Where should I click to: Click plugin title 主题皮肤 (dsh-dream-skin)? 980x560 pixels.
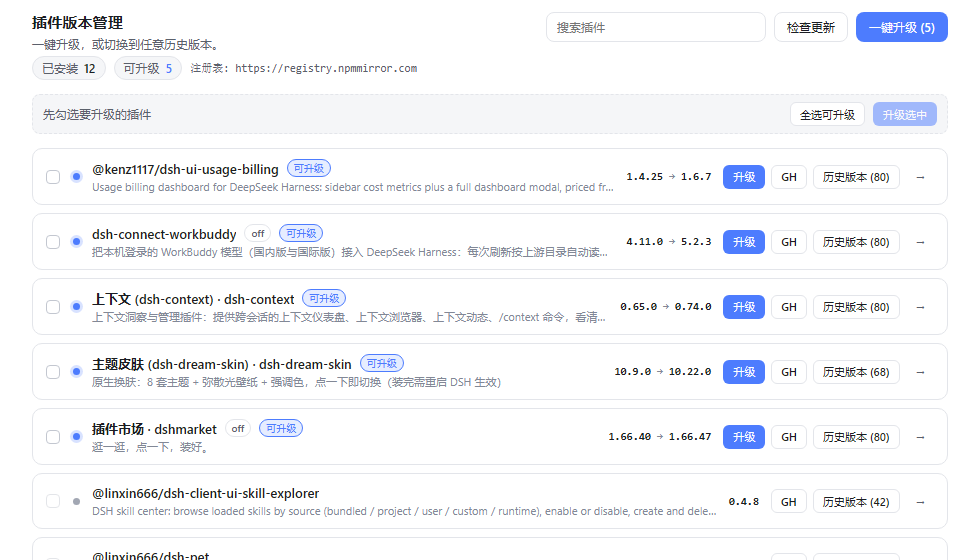tap(170, 364)
